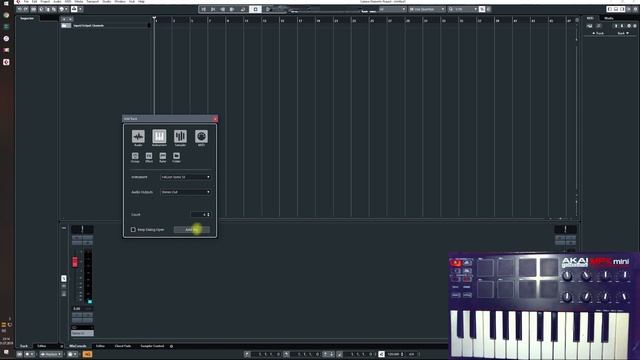Toggle the Cycle loop button
Image resolution: width=640 pixels, height=360 pixels.
(243, 9)
